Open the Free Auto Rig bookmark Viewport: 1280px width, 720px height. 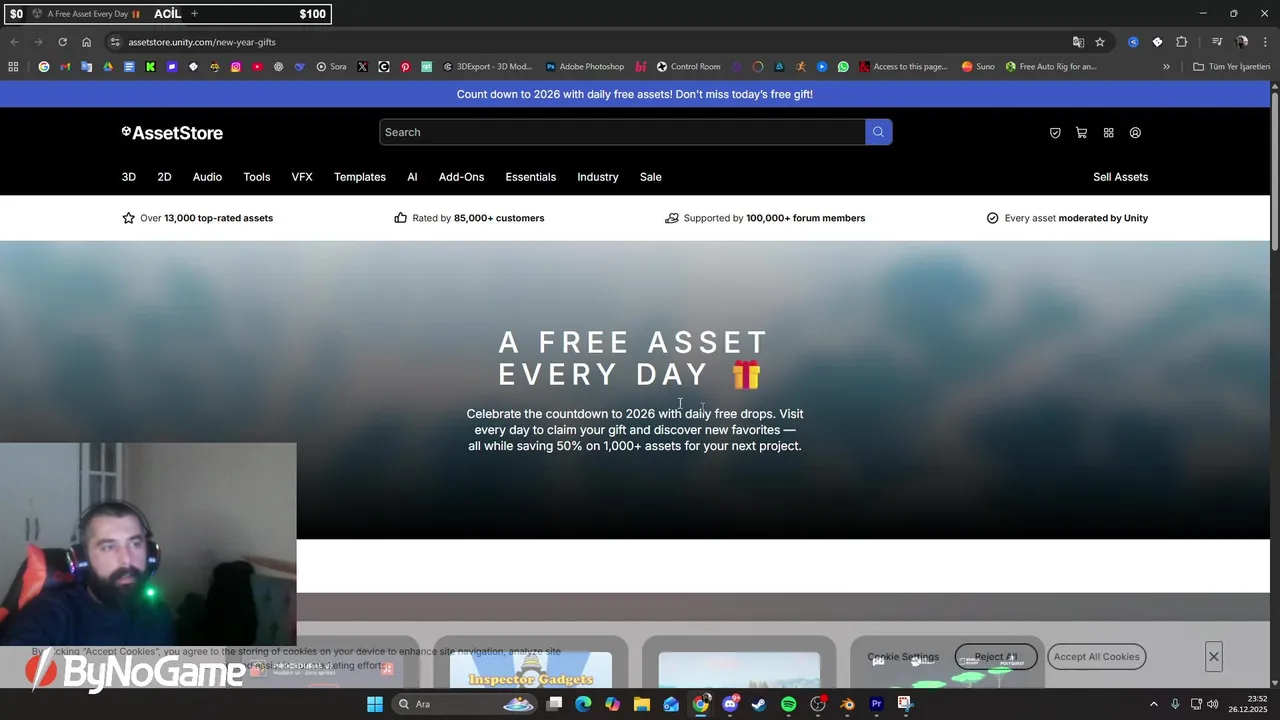[1051, 67]
